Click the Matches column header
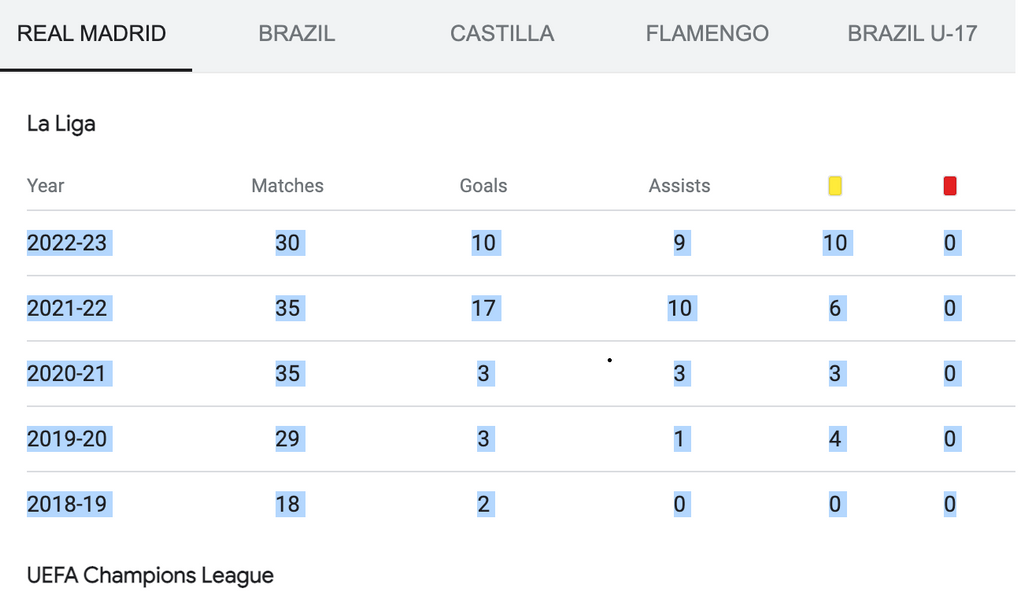 tap(288, 186)
